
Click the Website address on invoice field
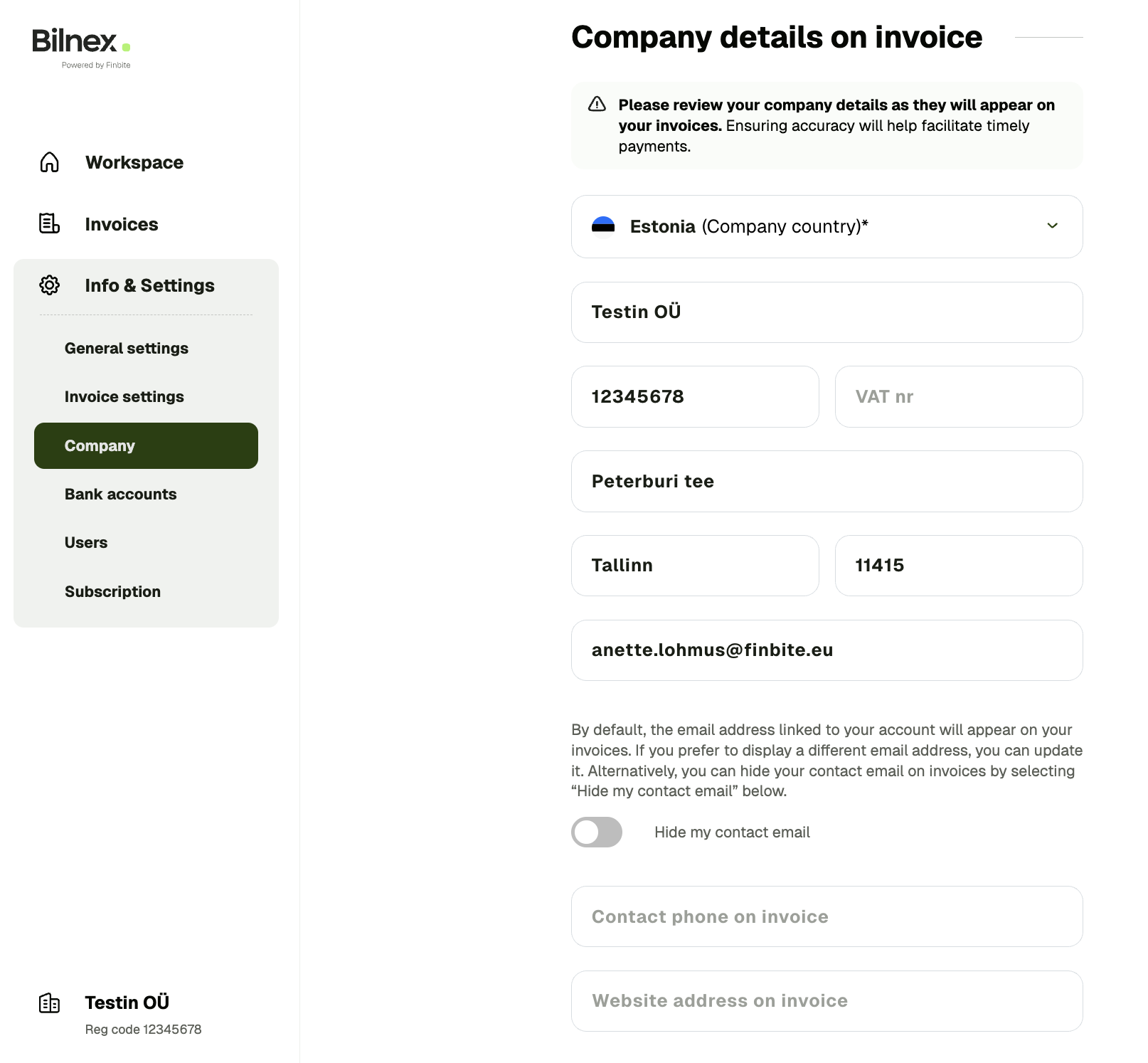pos(827,1000)
